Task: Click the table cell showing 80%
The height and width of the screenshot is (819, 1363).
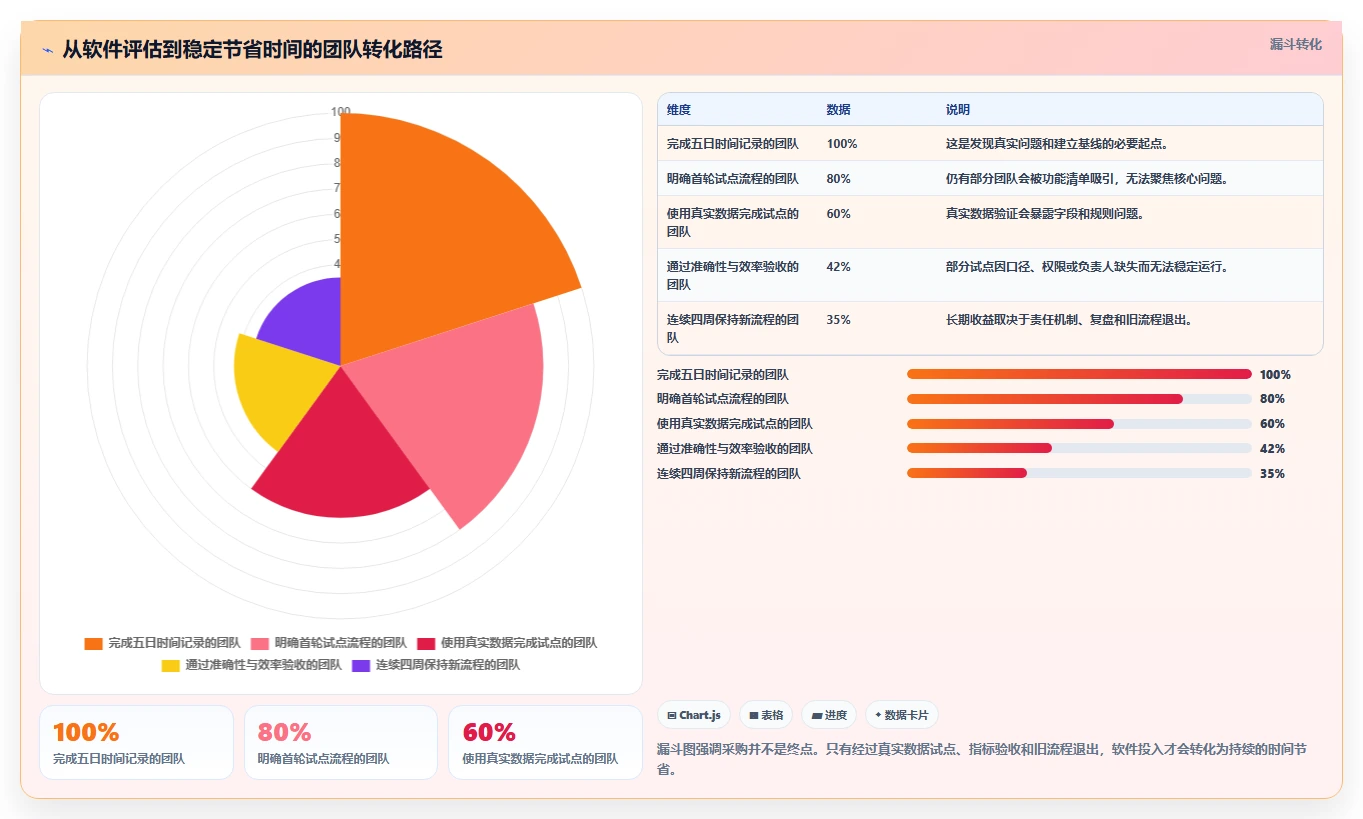Action: [x=839, y=179]
